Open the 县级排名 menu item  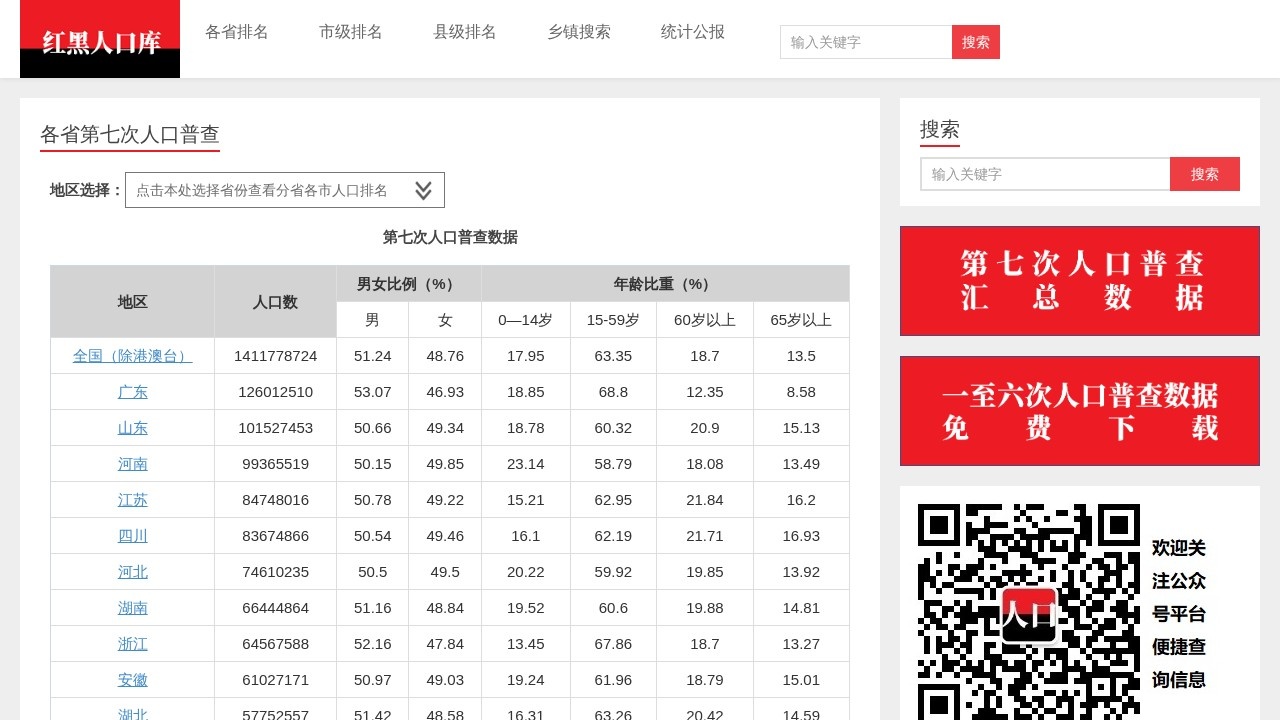click(464, 31)
